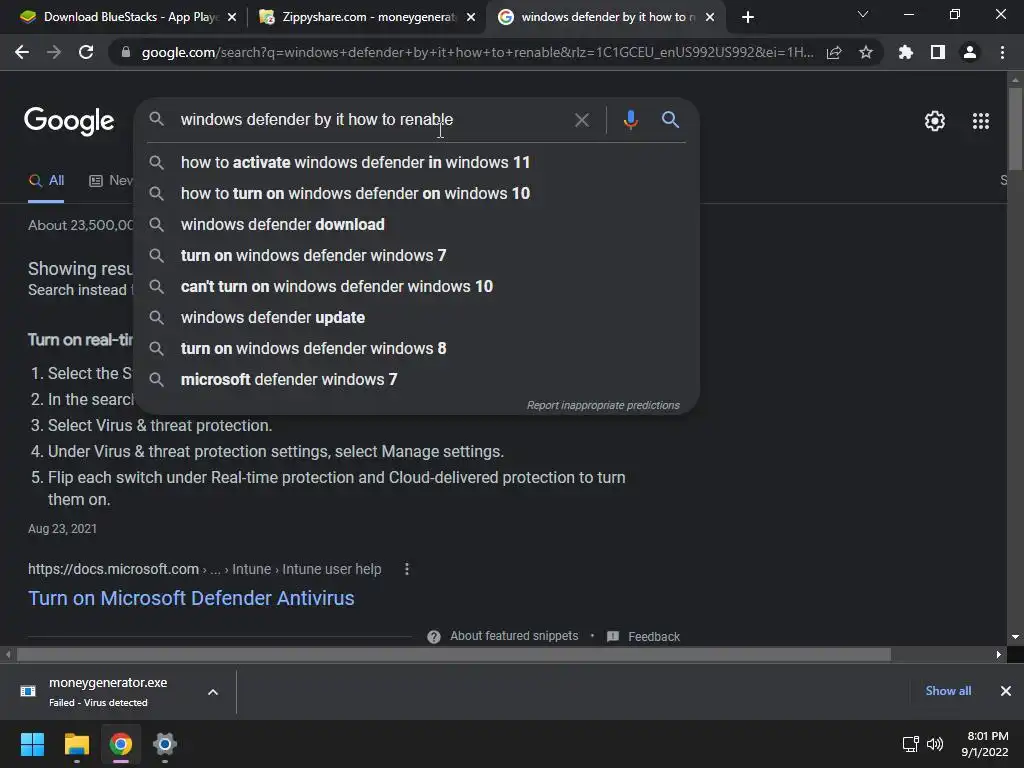Click the Chrome taskbar icon

[x=120, y=744]
